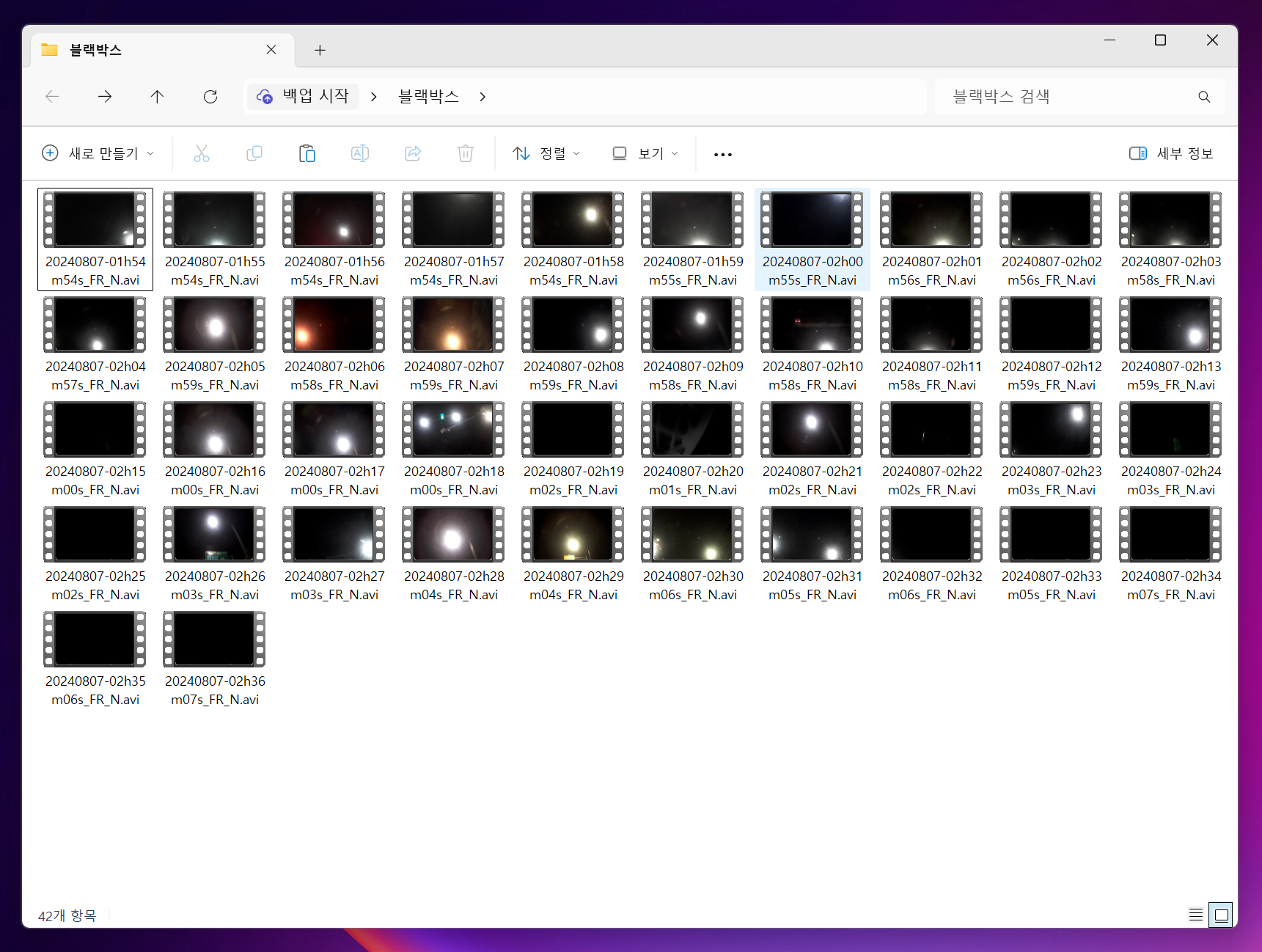Viewport: 1262px width, 952px height.
Task: Open the 정렬 sort dropdown
Action: tap(546, 153)
